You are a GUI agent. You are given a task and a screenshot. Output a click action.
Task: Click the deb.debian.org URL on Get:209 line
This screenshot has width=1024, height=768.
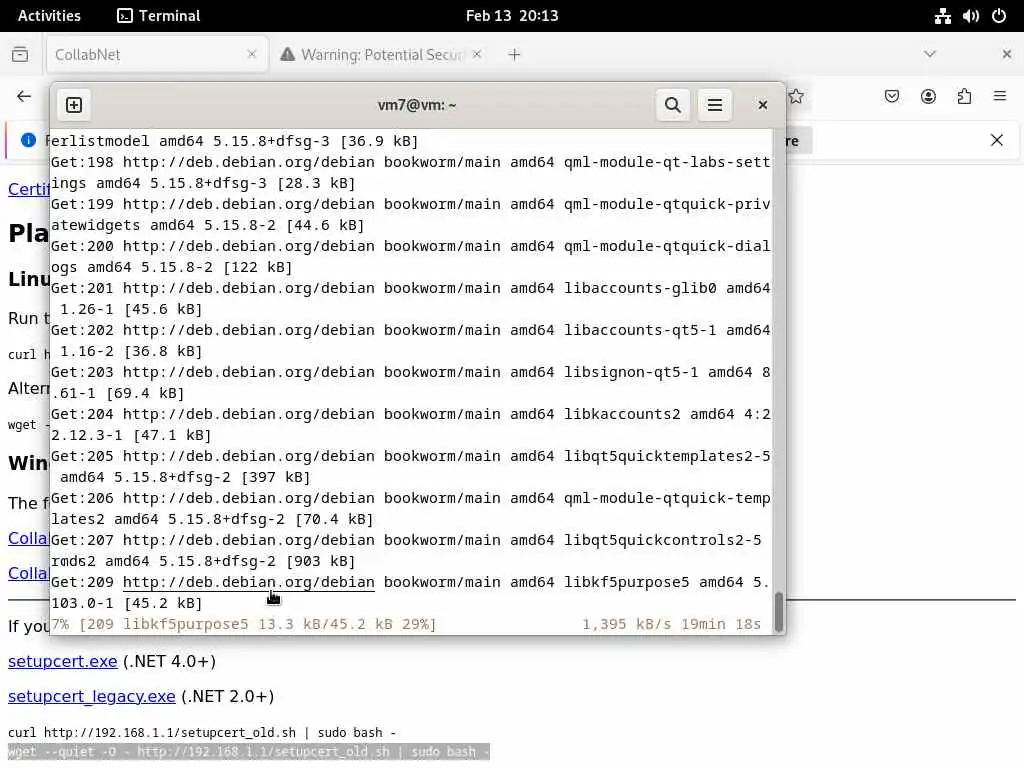pyautogui.click(x=249, y=582)
